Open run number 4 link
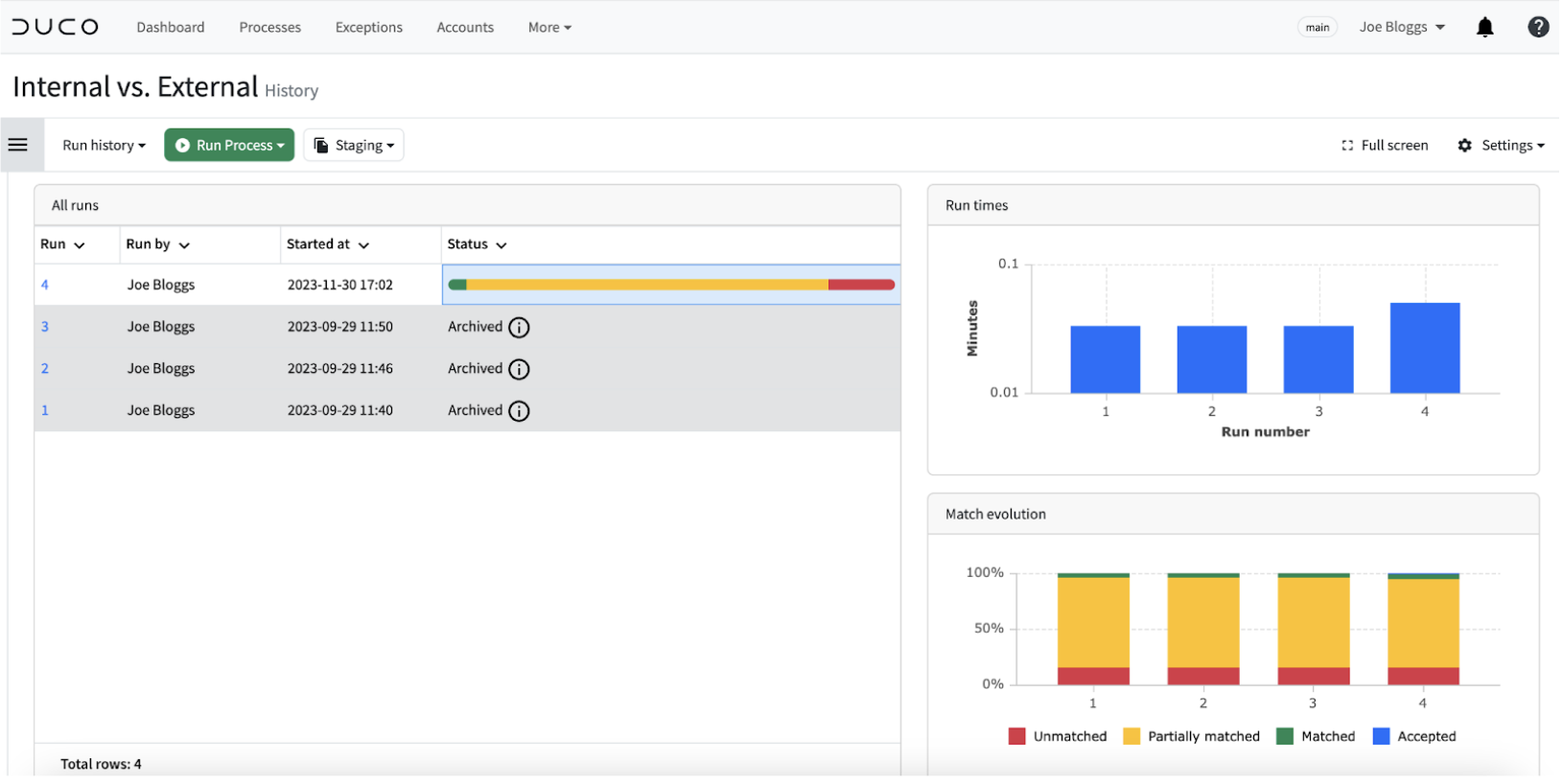The image size is (1563, 784). (45, 286)
